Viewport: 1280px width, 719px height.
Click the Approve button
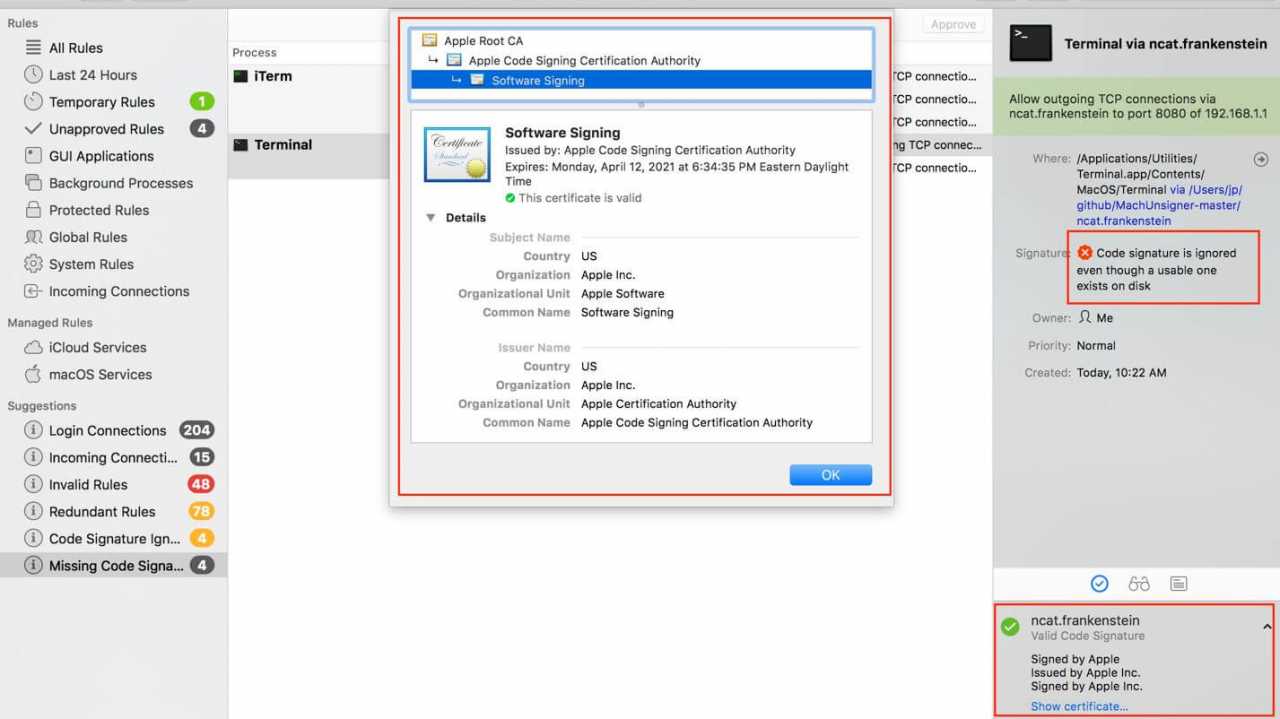click(x=953, y=24)
